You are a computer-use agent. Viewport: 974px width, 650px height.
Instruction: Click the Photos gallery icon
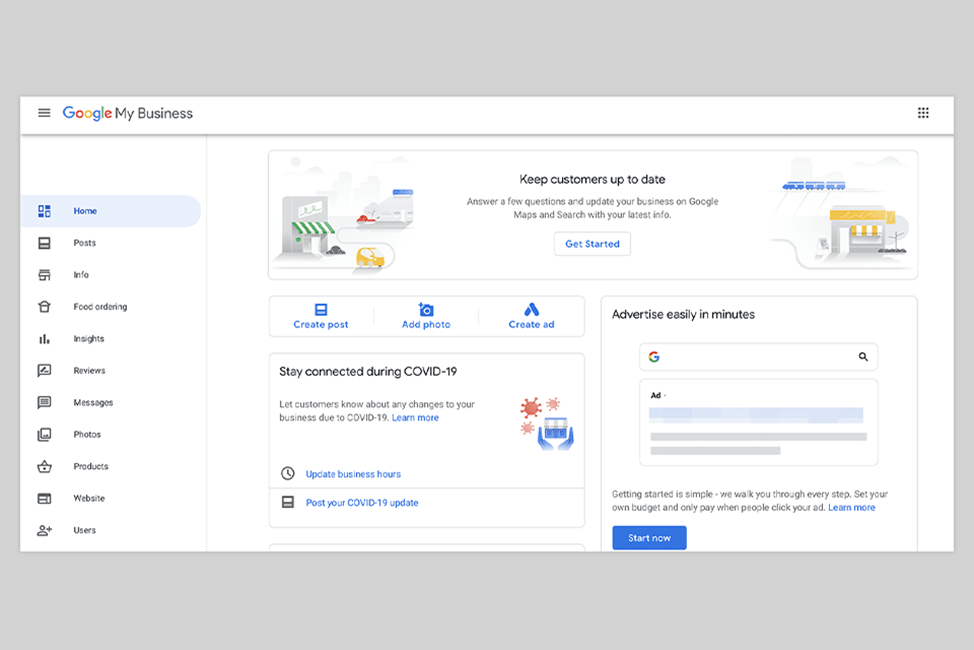click(x=44, y=434)
